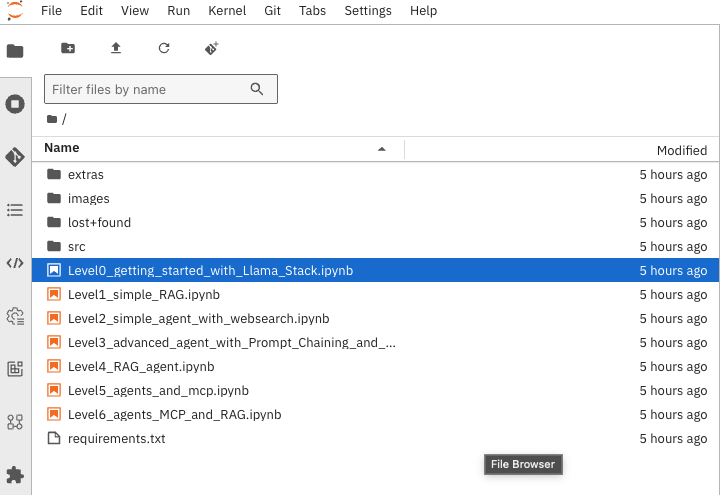Image resolution: width=720 pixels, height=495 pixels.
Task: Open the Tabs menu
Action: point(312,11)
